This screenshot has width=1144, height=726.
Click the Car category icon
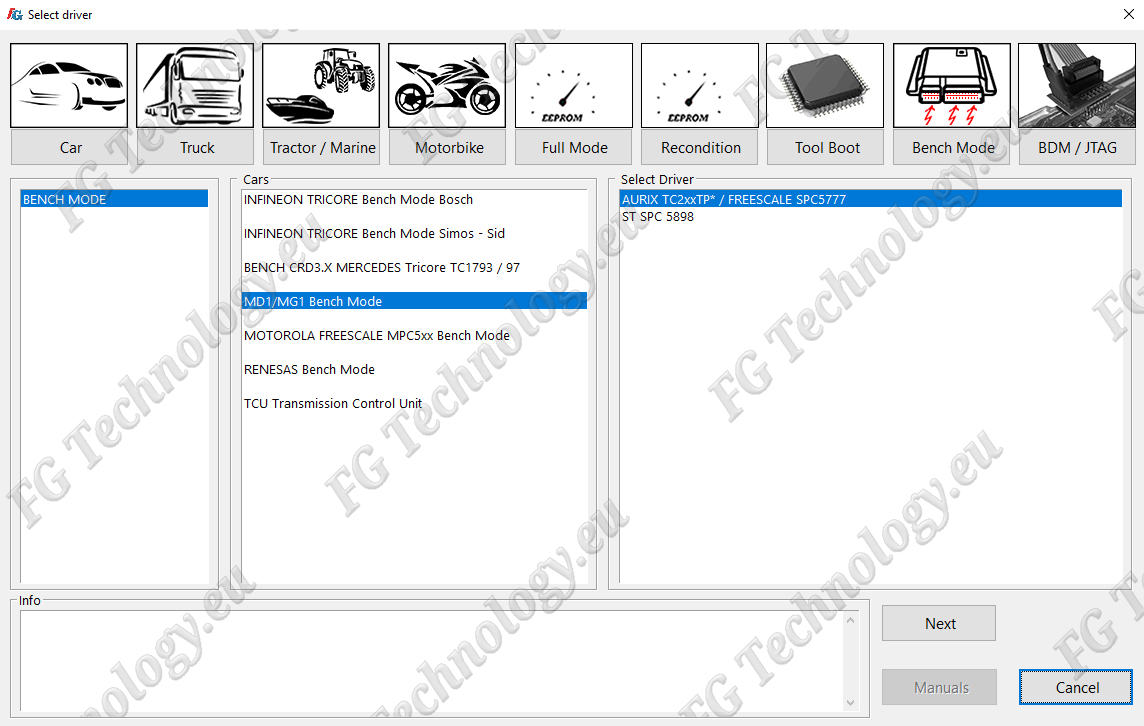coord(69,86)
